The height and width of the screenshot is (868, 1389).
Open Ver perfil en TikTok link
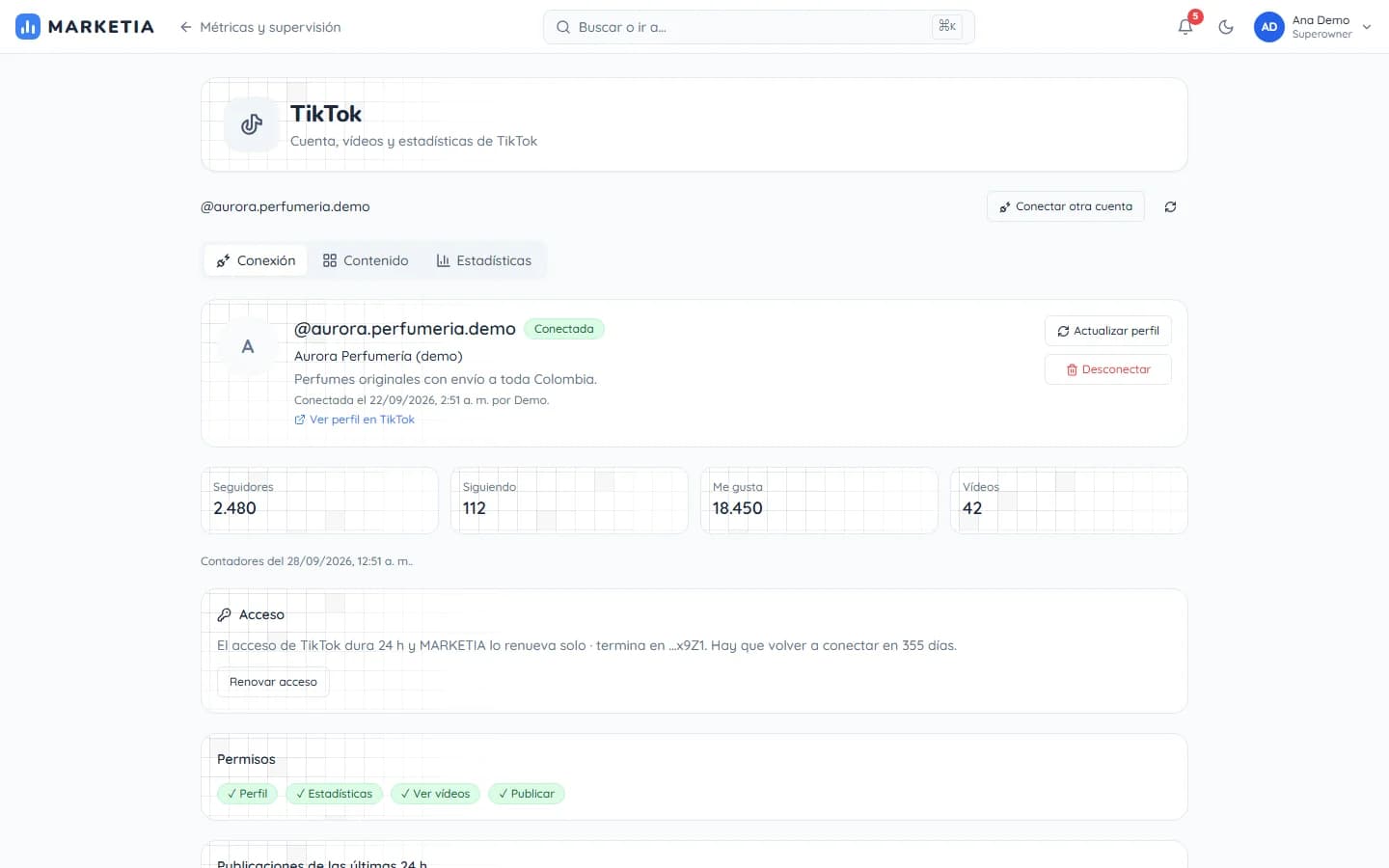[355, 420]
